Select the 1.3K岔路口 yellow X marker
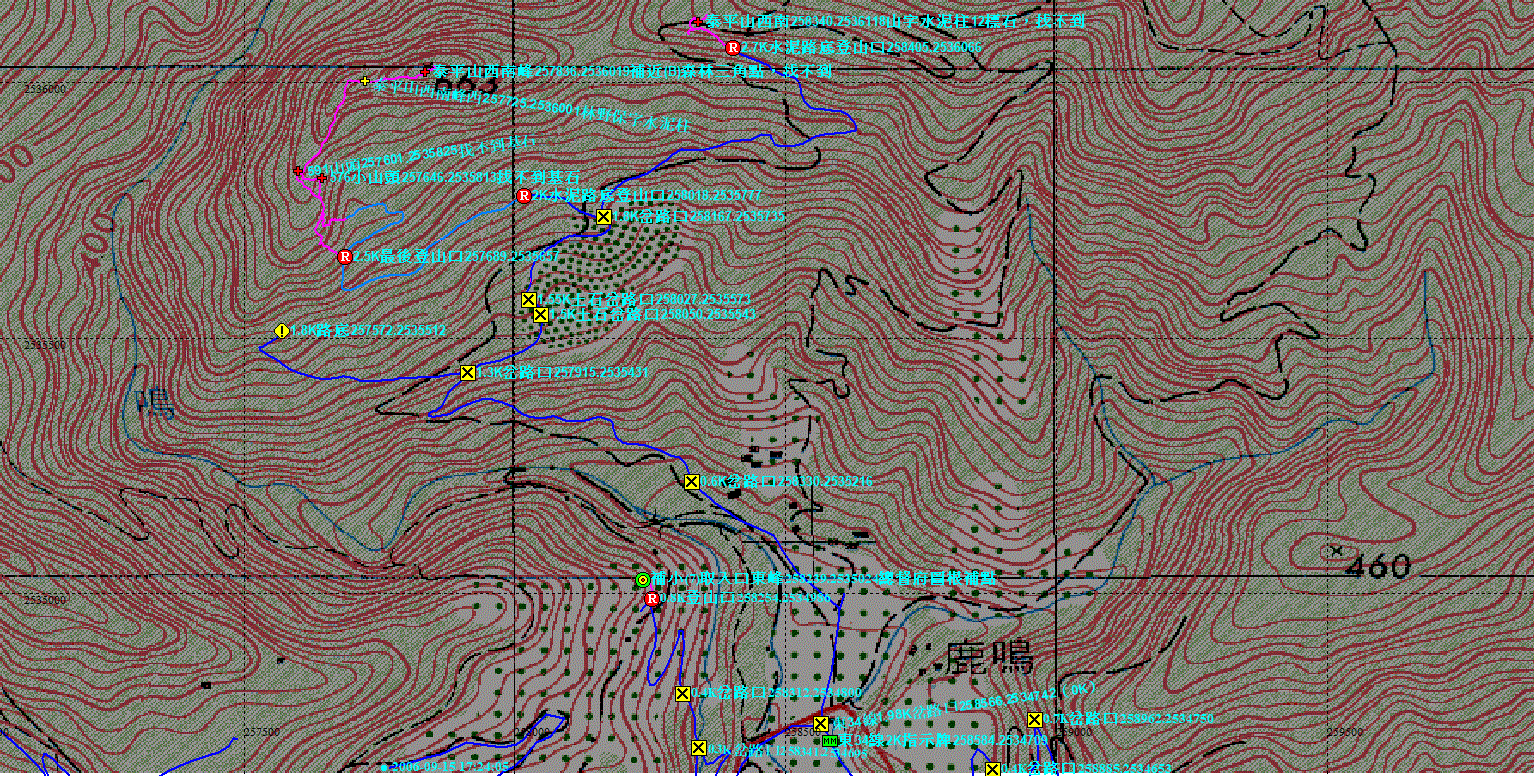This screenshot has height=776, width=1534. [467, 373]
